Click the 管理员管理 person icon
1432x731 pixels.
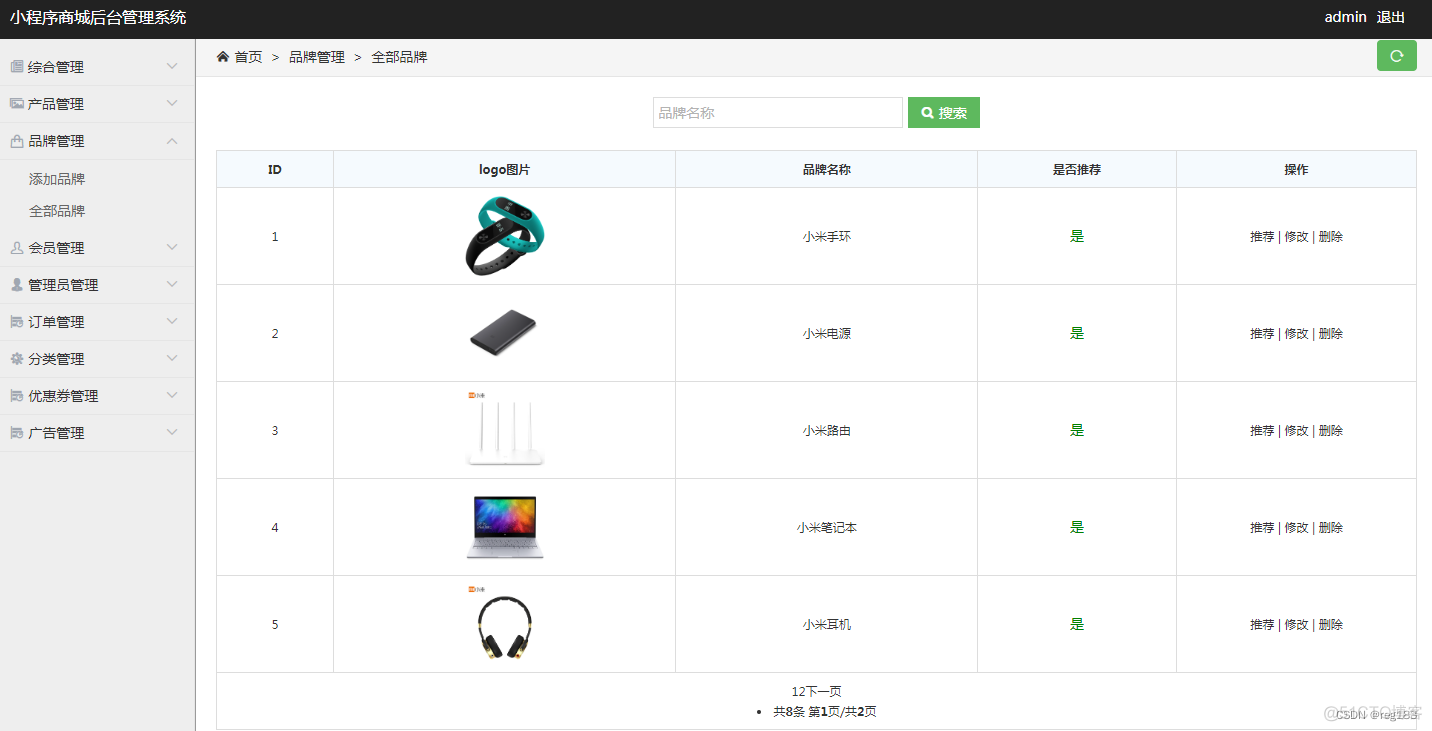[17, 284]
